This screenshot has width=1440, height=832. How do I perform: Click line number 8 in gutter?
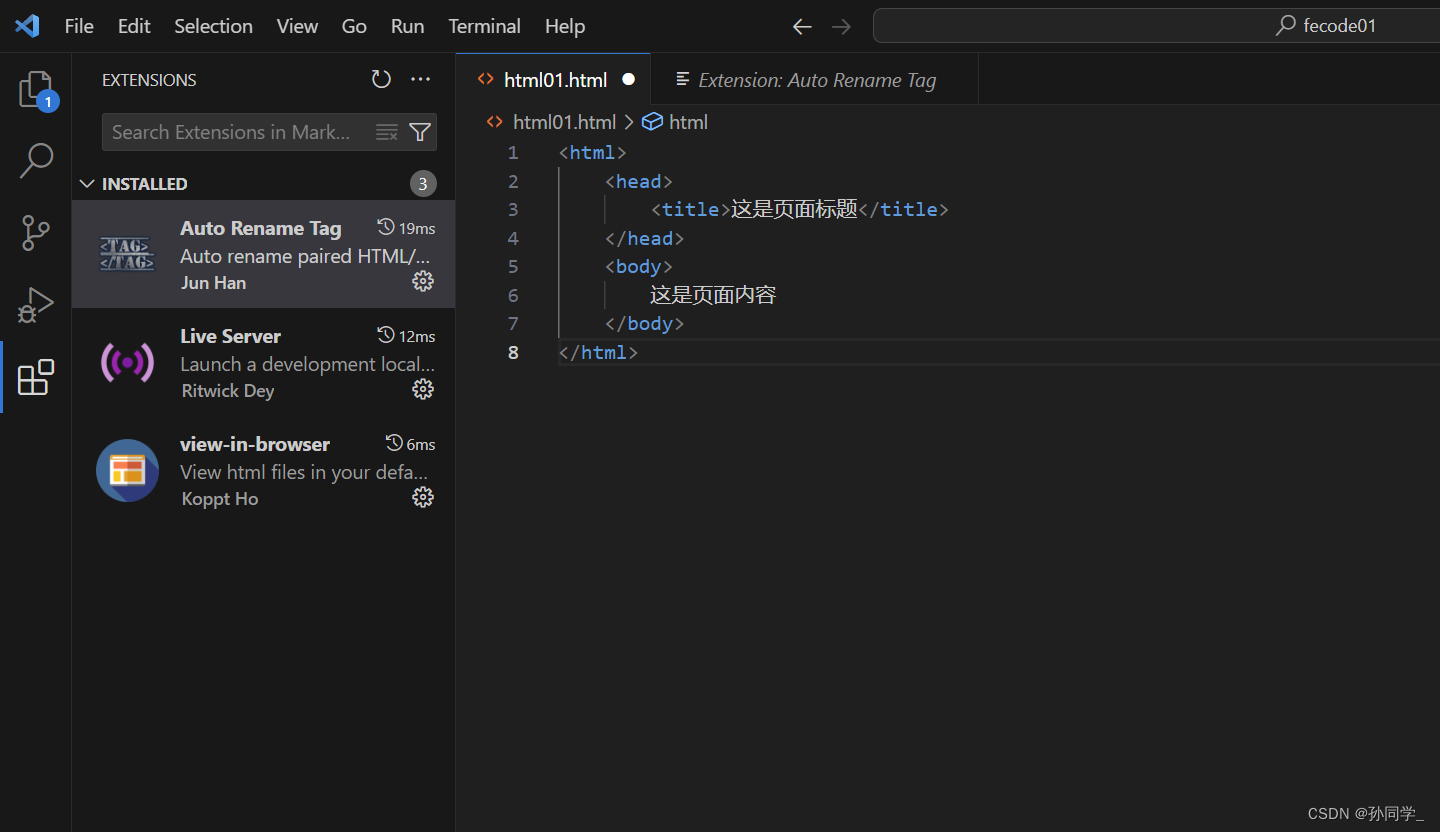click(x=513, y=352)
